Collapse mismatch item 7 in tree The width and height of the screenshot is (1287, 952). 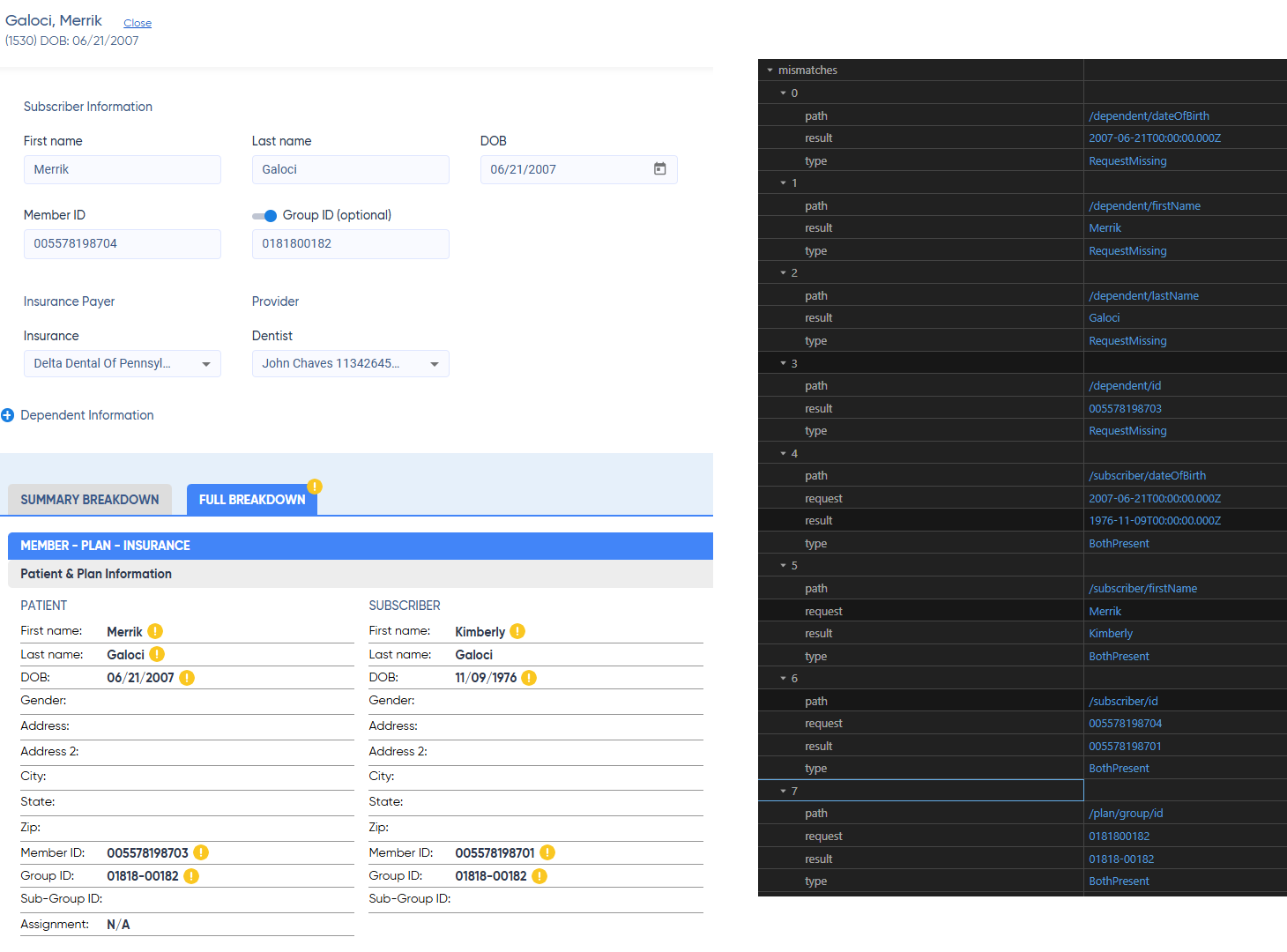coord(784,792)
